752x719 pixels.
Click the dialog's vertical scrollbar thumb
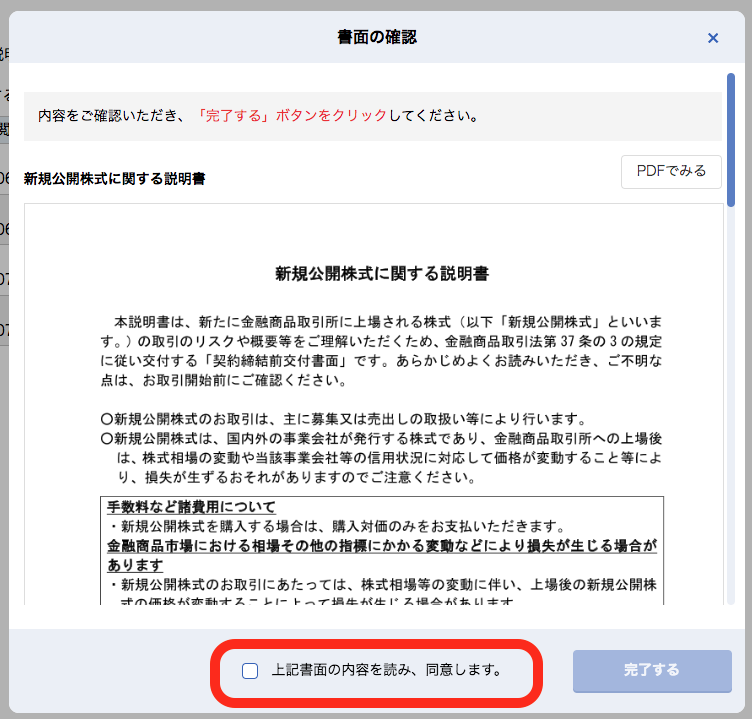pyautogui.click(x=731, y=140)
